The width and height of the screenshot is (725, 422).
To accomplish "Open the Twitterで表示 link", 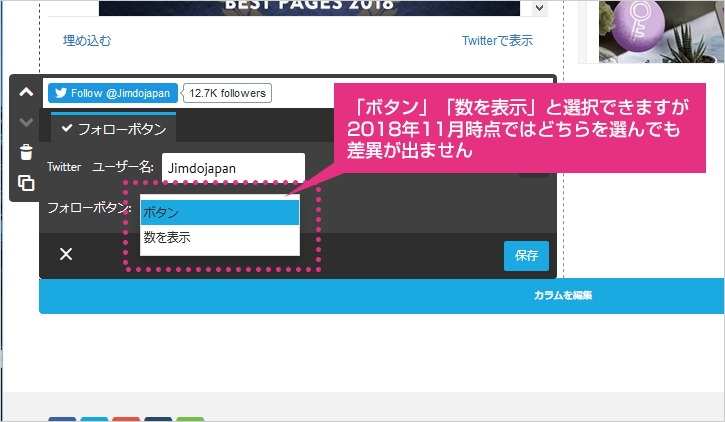I will coord(498,41).
